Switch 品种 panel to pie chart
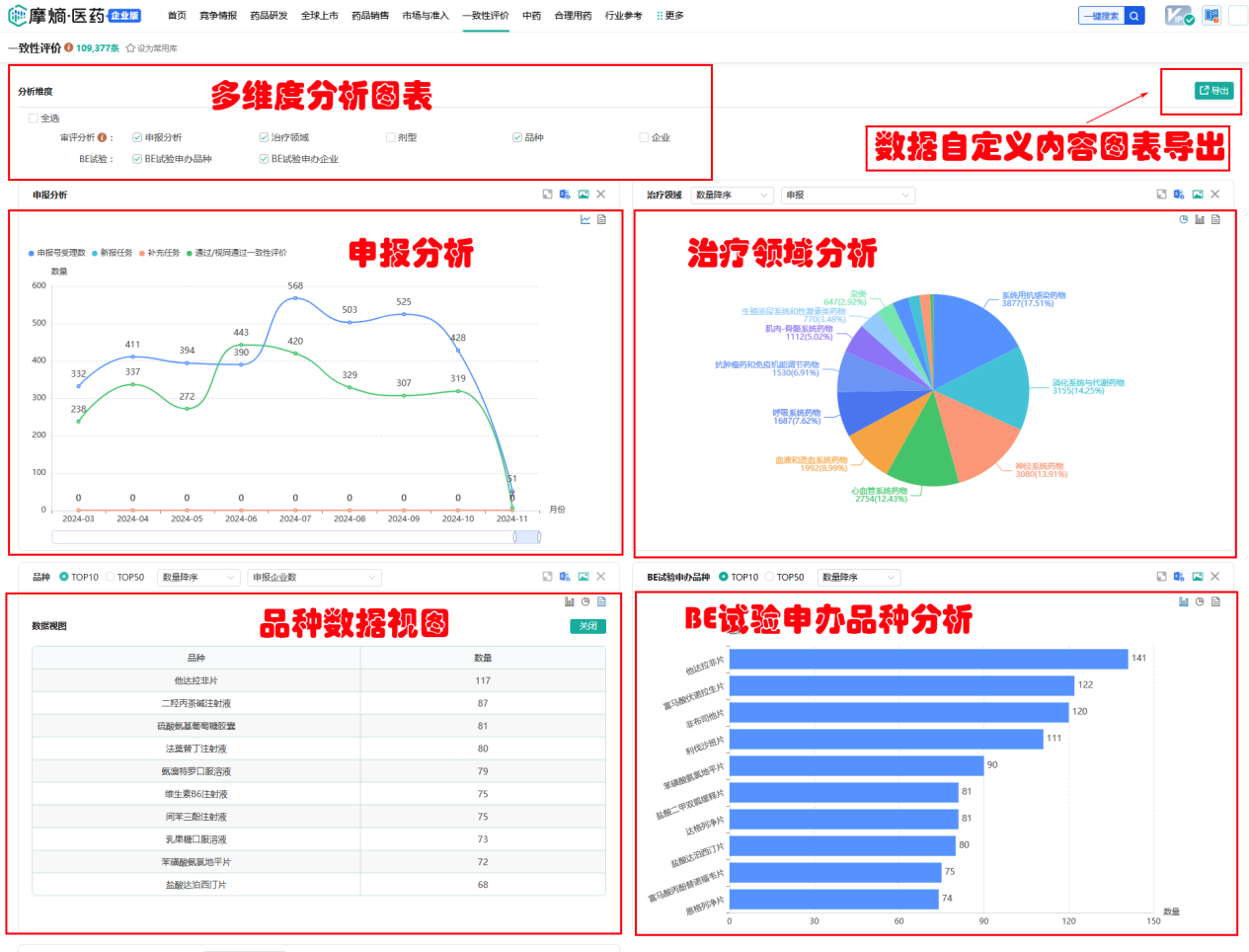Image resolution: width=1249 pixels, height=952 pixels. pos(585,601)
